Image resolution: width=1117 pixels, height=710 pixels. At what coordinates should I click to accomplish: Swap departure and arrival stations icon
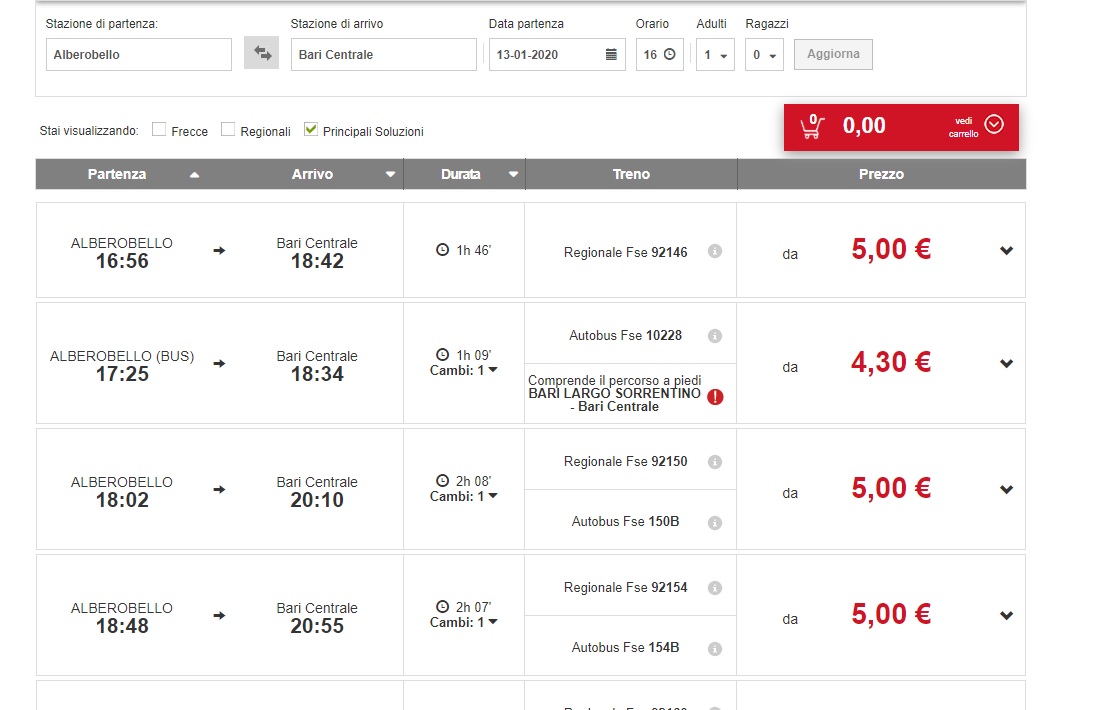coord(262,54)
